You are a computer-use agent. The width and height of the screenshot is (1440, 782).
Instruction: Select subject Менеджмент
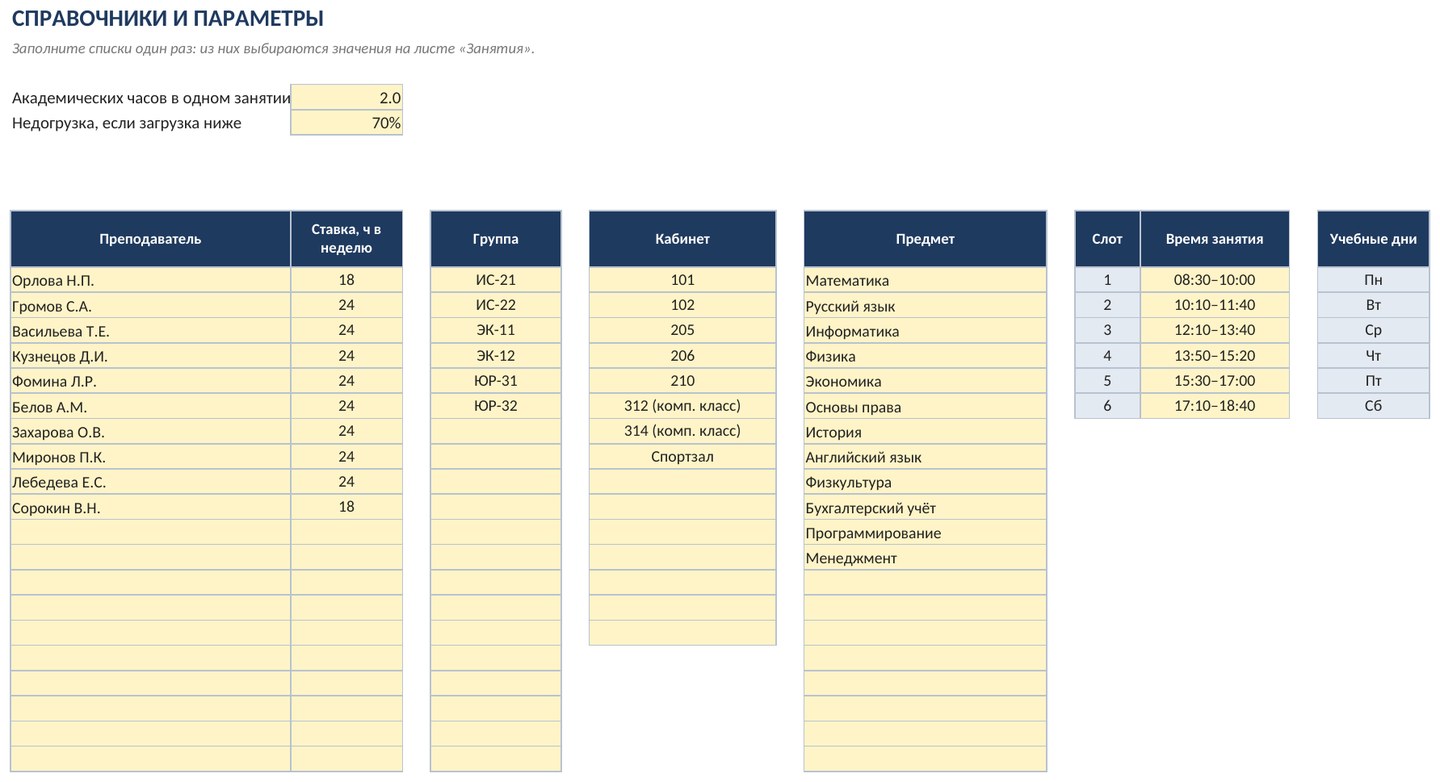[925, 558]
